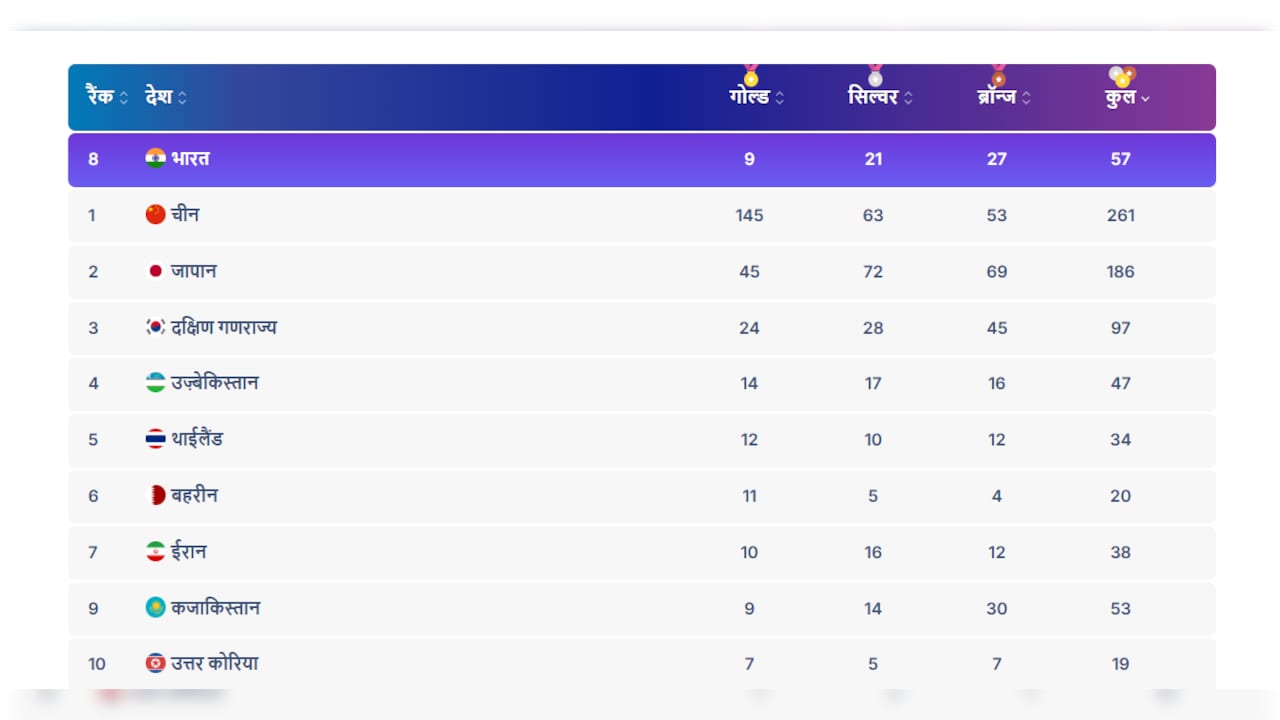
Task: Sort by गोल्ड medal count
Action: 757,97
